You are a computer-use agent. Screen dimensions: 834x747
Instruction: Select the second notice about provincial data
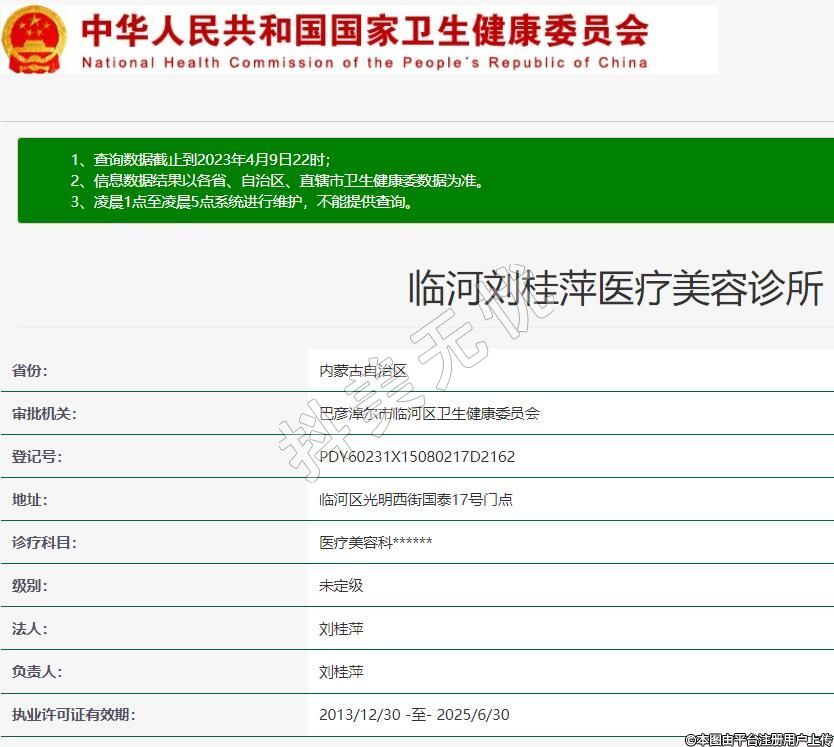tap(278, 181)
